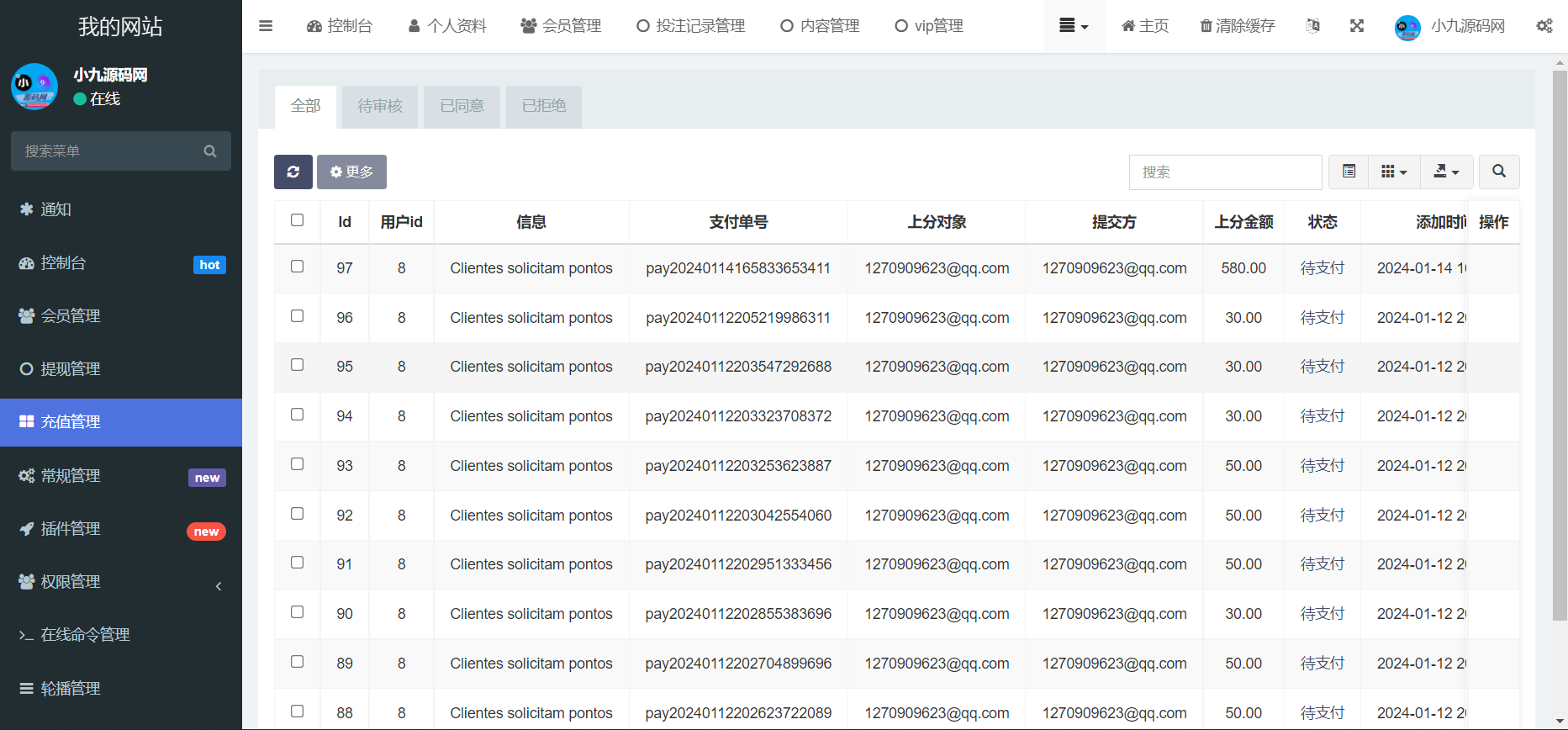Open 在线命令管理 in the sidebar
Viewport: 1568px width, 730px height.
[121, 635]
